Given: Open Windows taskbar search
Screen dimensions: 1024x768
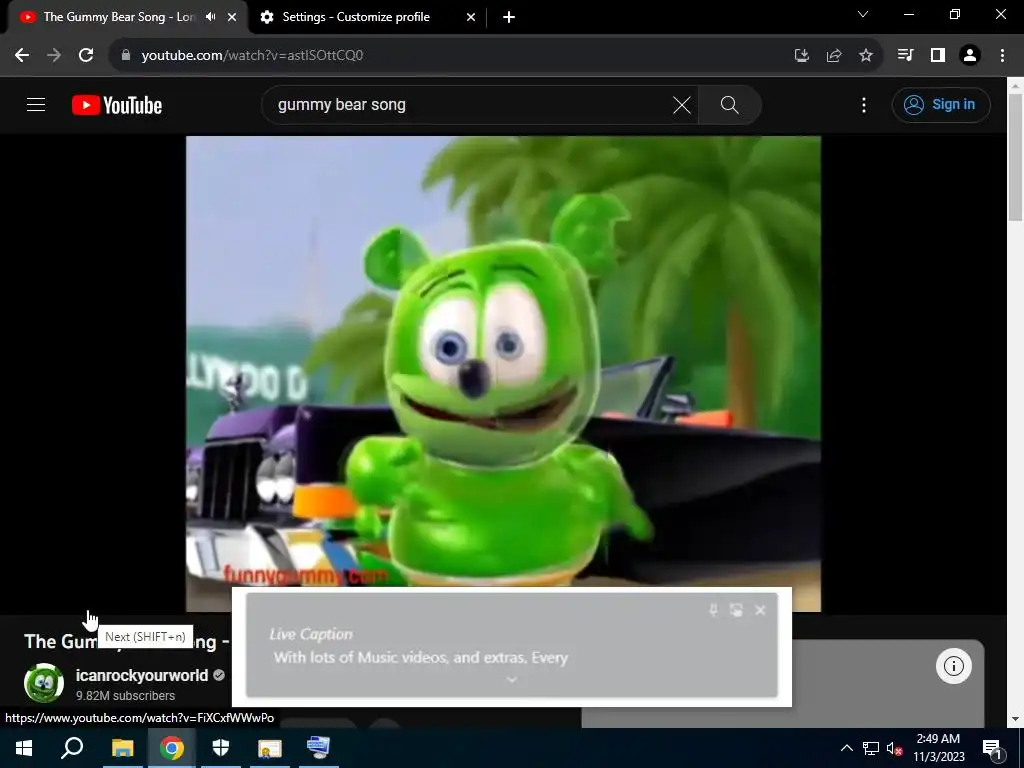Looking at the screenshot, I should pos(72,748).
